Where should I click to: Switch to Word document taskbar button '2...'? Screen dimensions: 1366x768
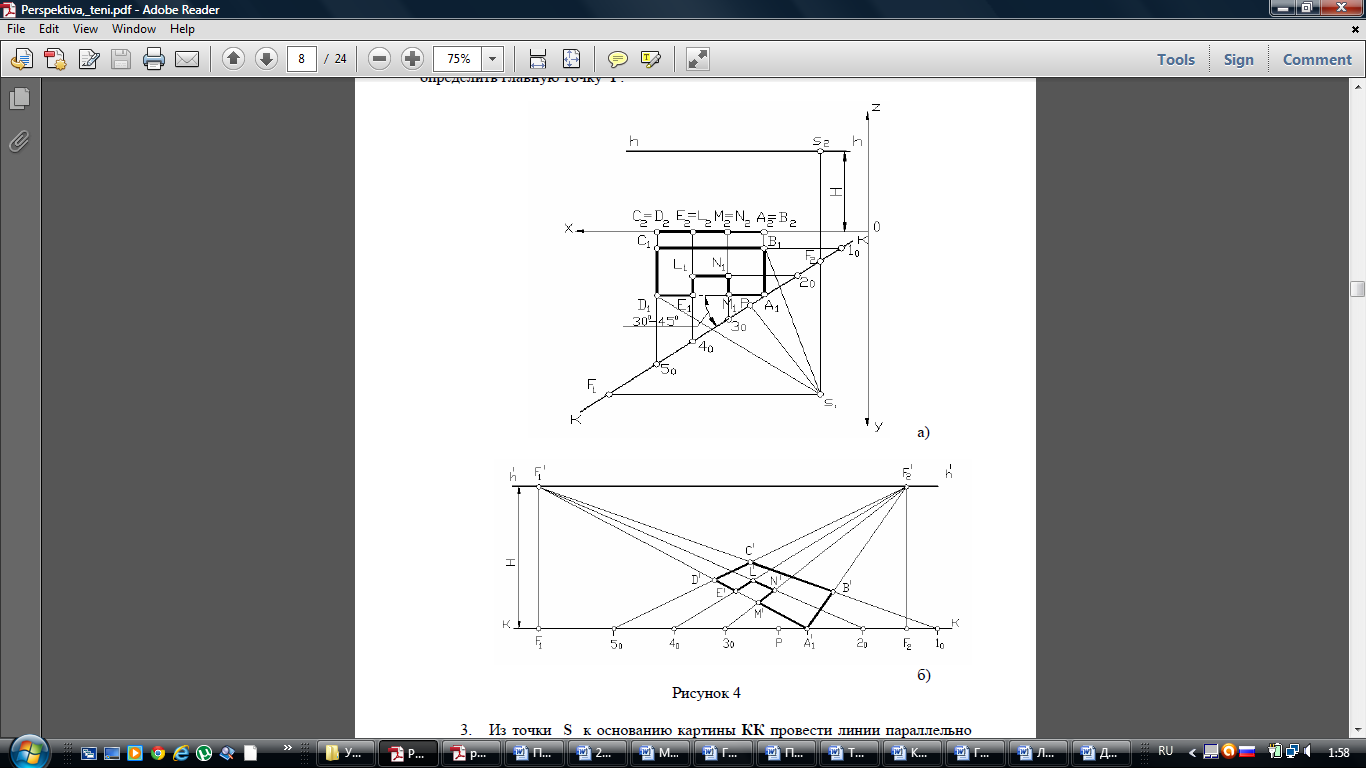(595, 752)
